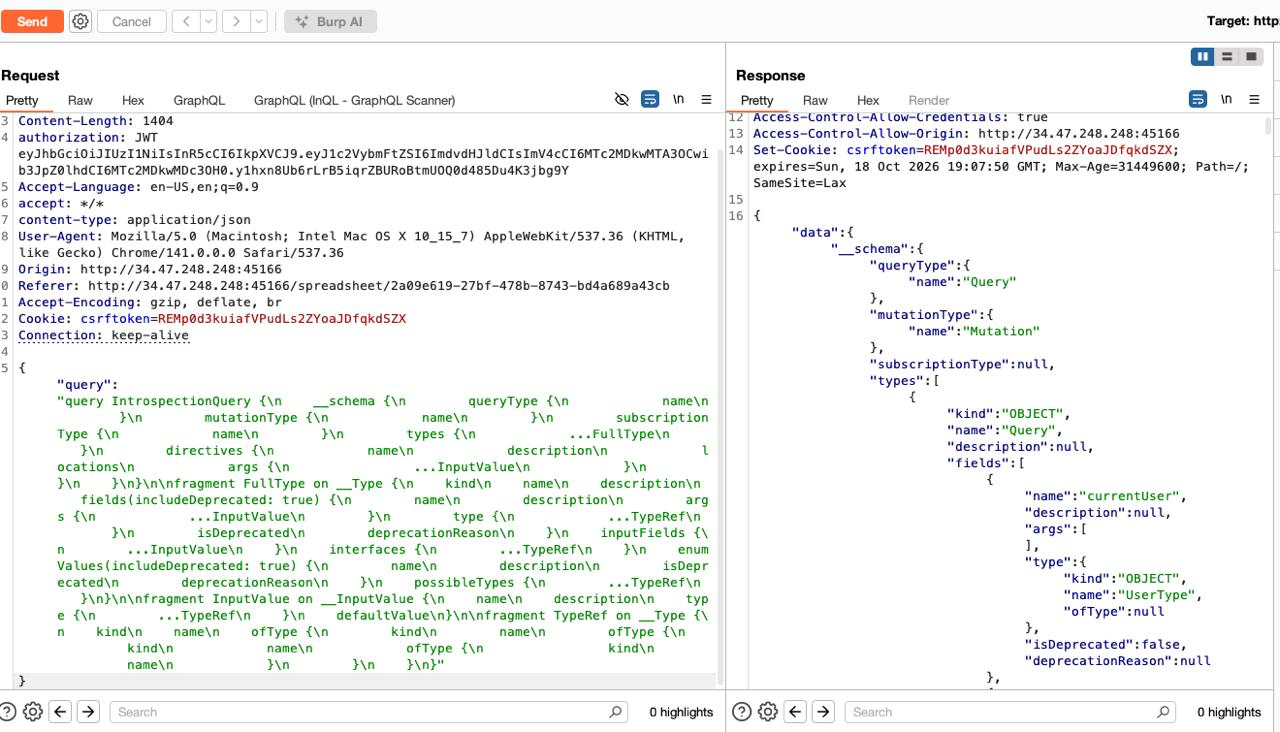The width and height of the screenshot is (1280, 732).
Task: Open request settings gear next to Send
Action: (x=81, y=21)
